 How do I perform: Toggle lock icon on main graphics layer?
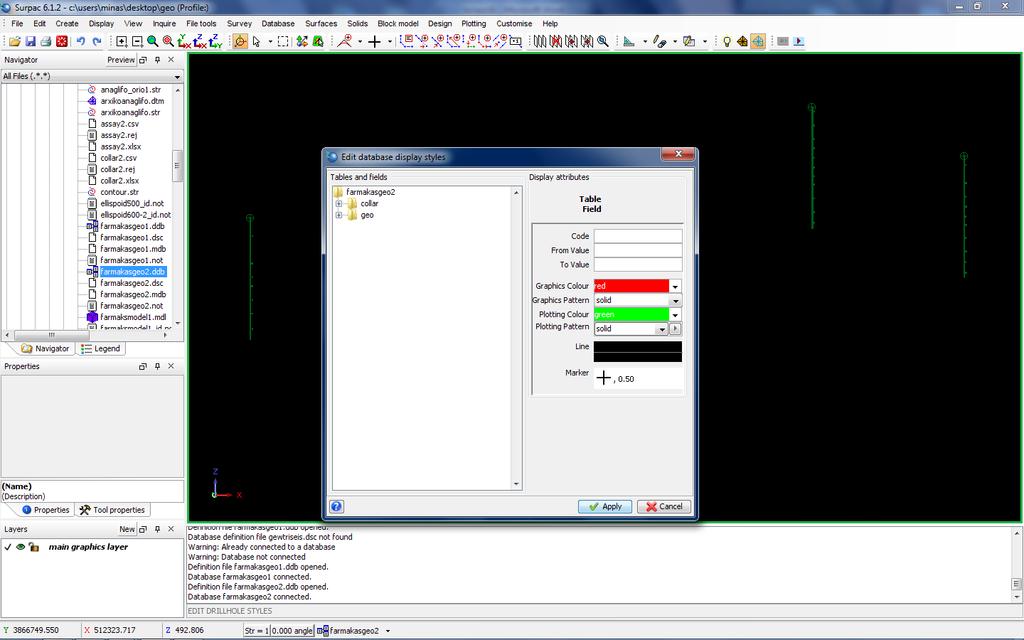point(33,547)
